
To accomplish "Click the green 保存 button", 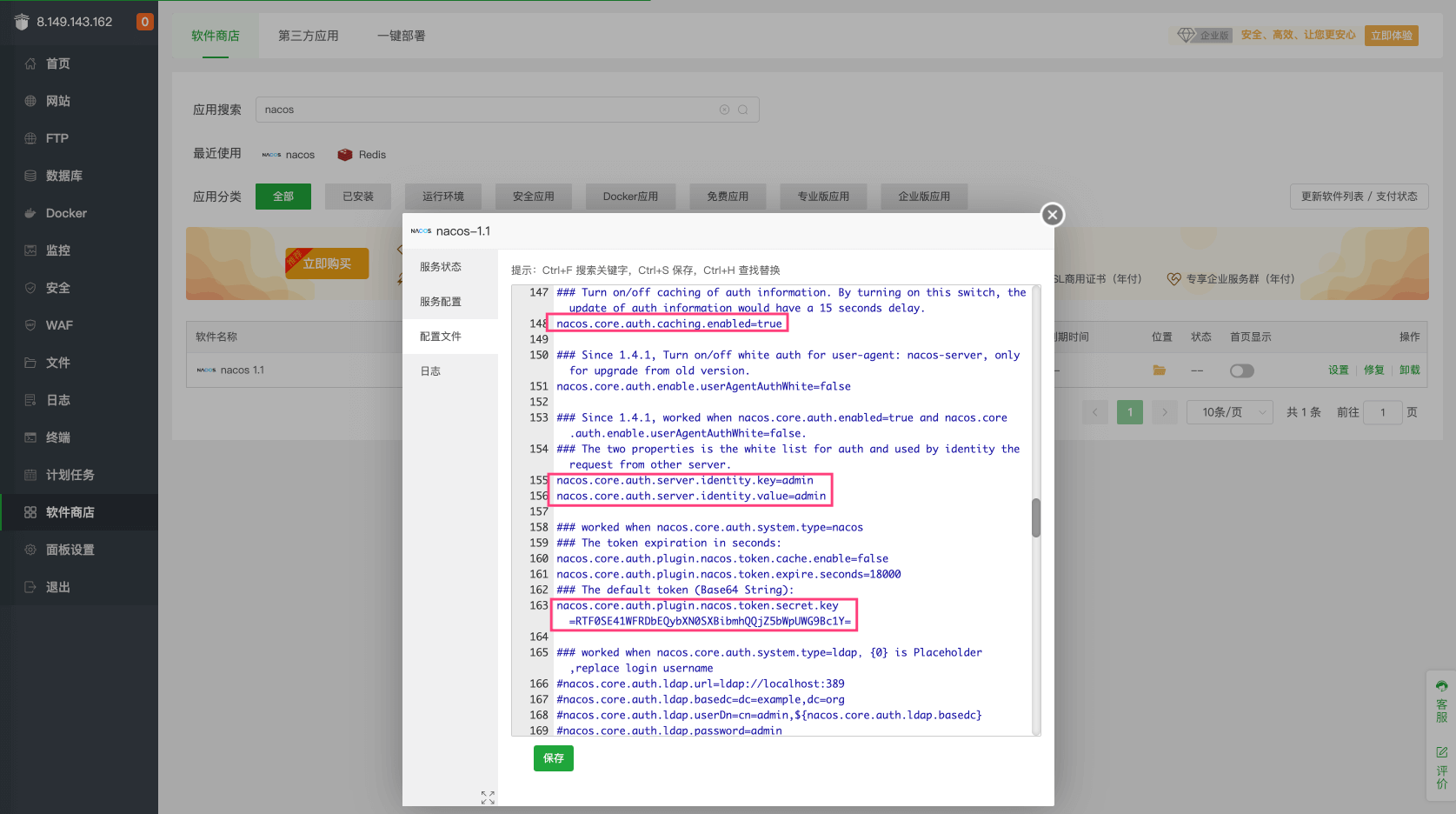I will point(553,758).
